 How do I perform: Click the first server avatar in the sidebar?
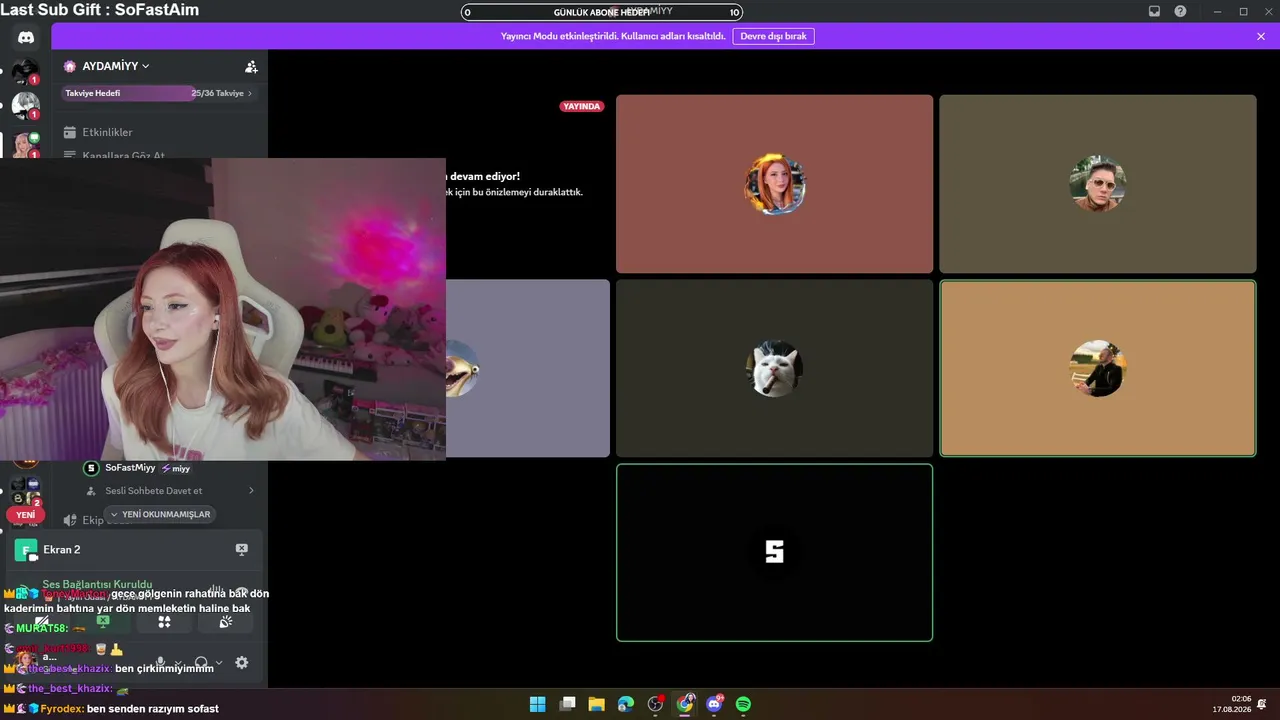click(25, 72)
